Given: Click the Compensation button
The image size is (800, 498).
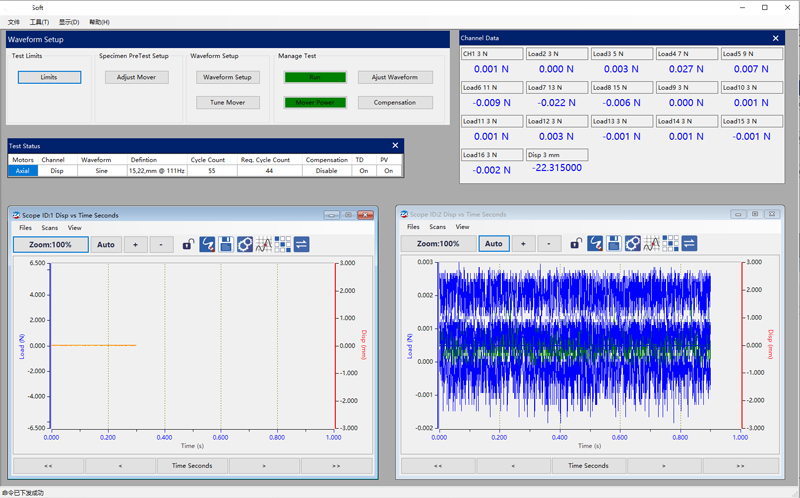Looking at the screenshot, I should 395,102.
